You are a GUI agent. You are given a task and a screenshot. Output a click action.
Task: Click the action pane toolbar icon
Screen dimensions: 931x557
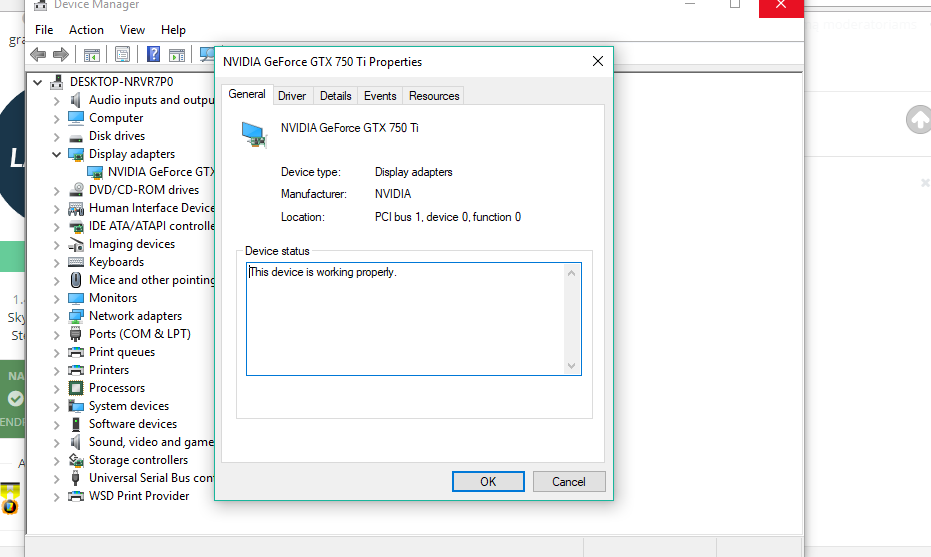(x=176, y=55)
